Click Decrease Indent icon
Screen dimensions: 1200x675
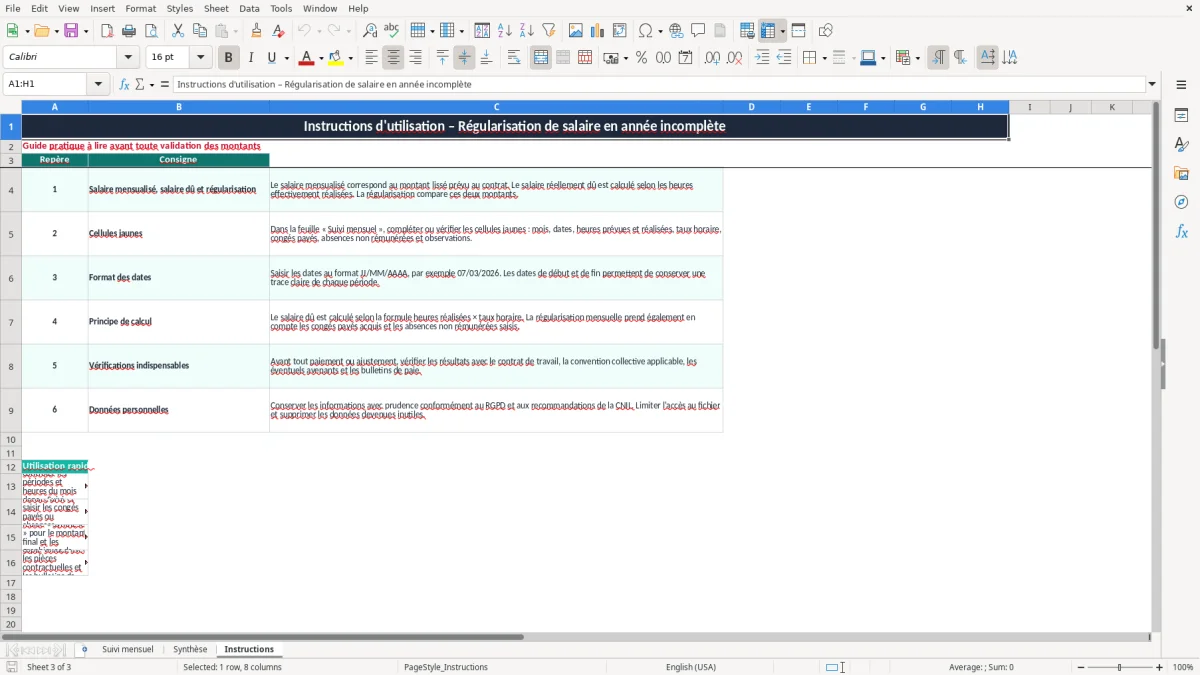pyautogui.click(x=784, y=58)
